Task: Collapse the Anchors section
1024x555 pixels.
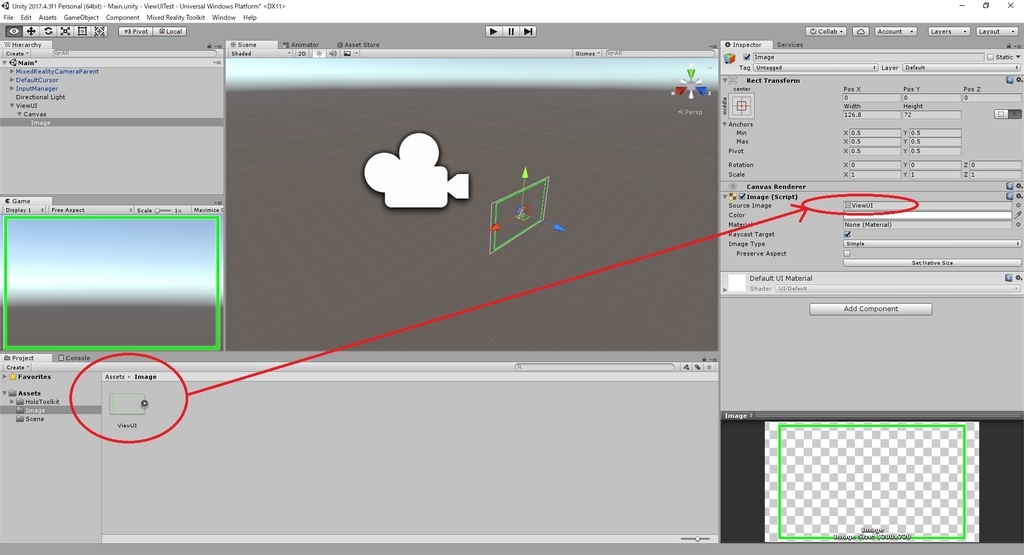Action: click(725, 124)
